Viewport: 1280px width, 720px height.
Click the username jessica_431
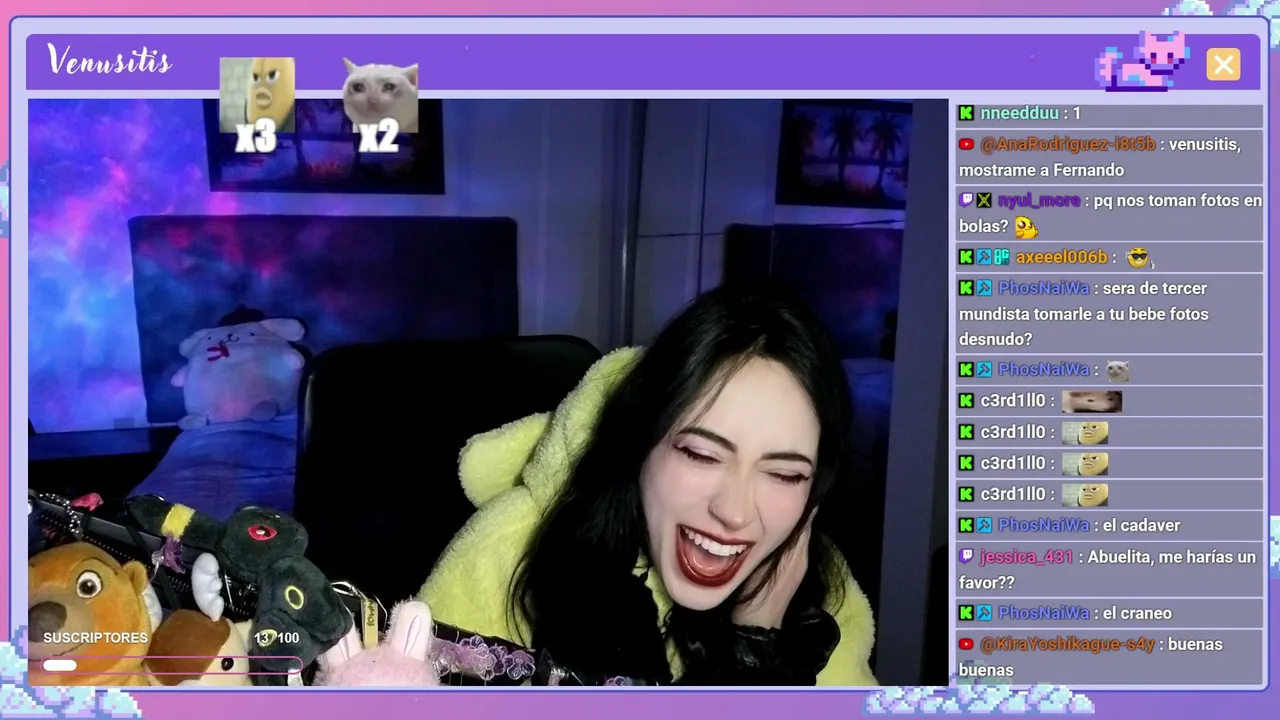[1027, 557]
